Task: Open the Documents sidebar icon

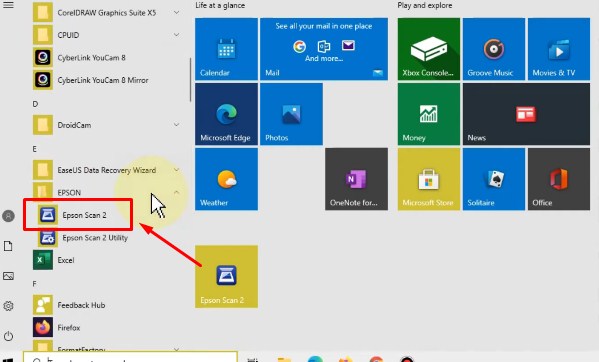Action: [x=8, y=246]
